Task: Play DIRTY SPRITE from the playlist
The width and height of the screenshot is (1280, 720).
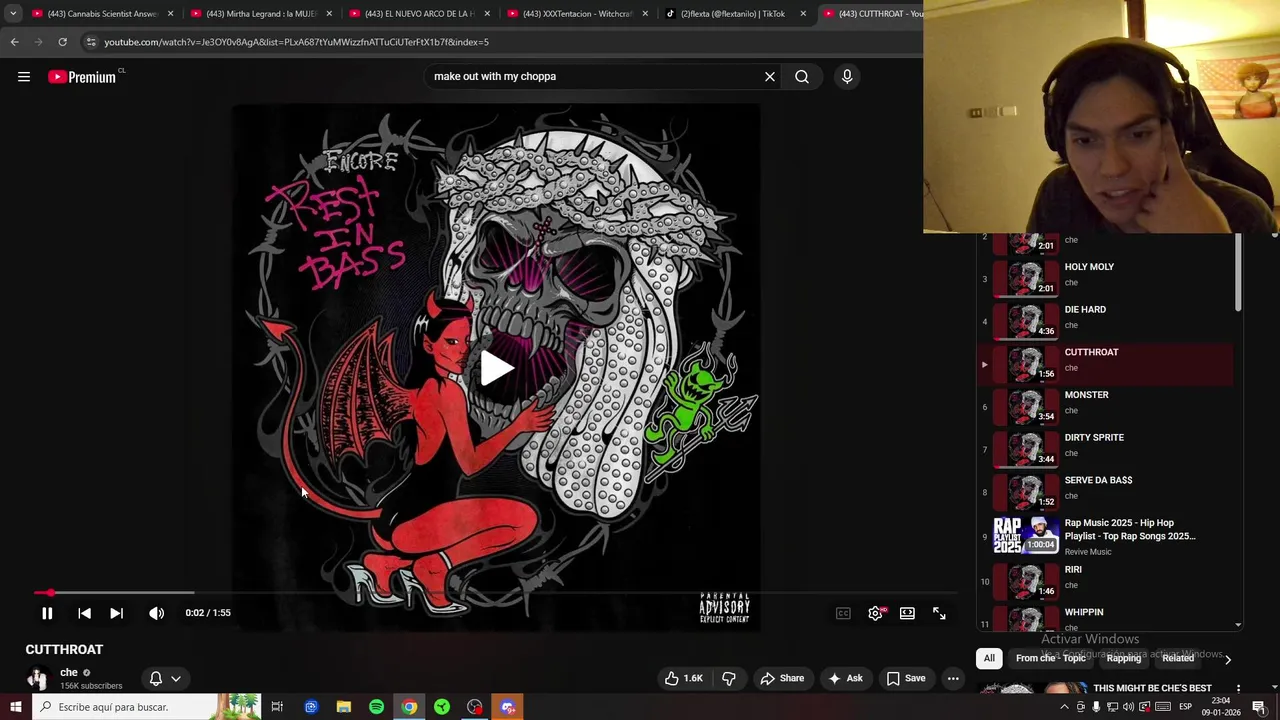Action: coord(1105,448)
